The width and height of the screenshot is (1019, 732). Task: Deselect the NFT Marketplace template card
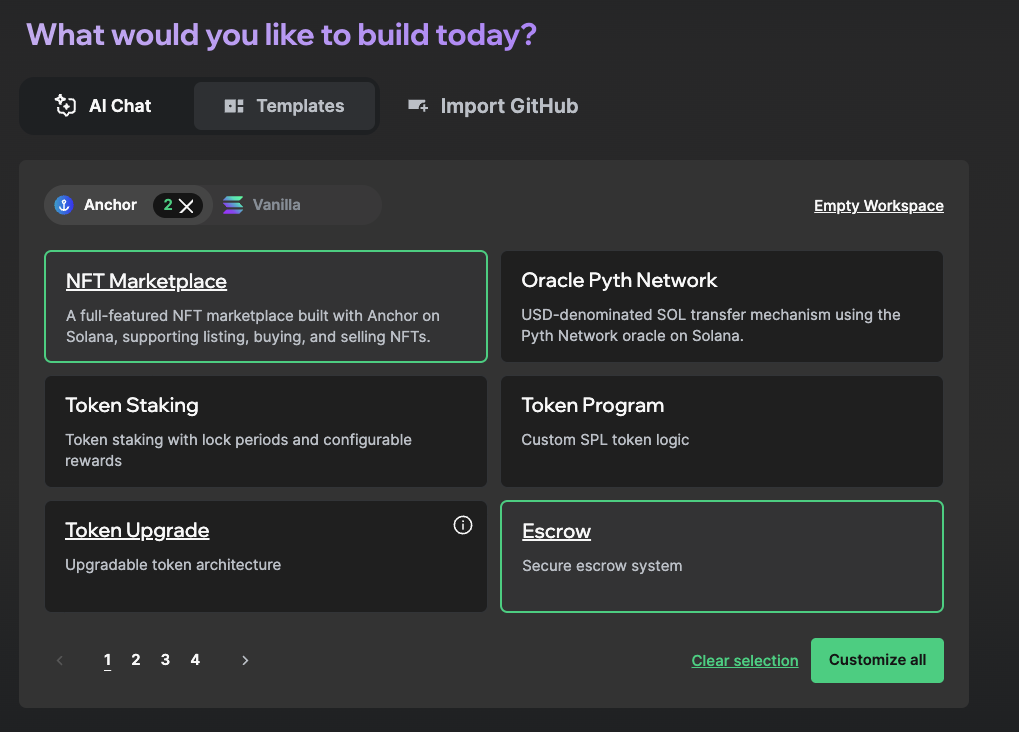265,306
